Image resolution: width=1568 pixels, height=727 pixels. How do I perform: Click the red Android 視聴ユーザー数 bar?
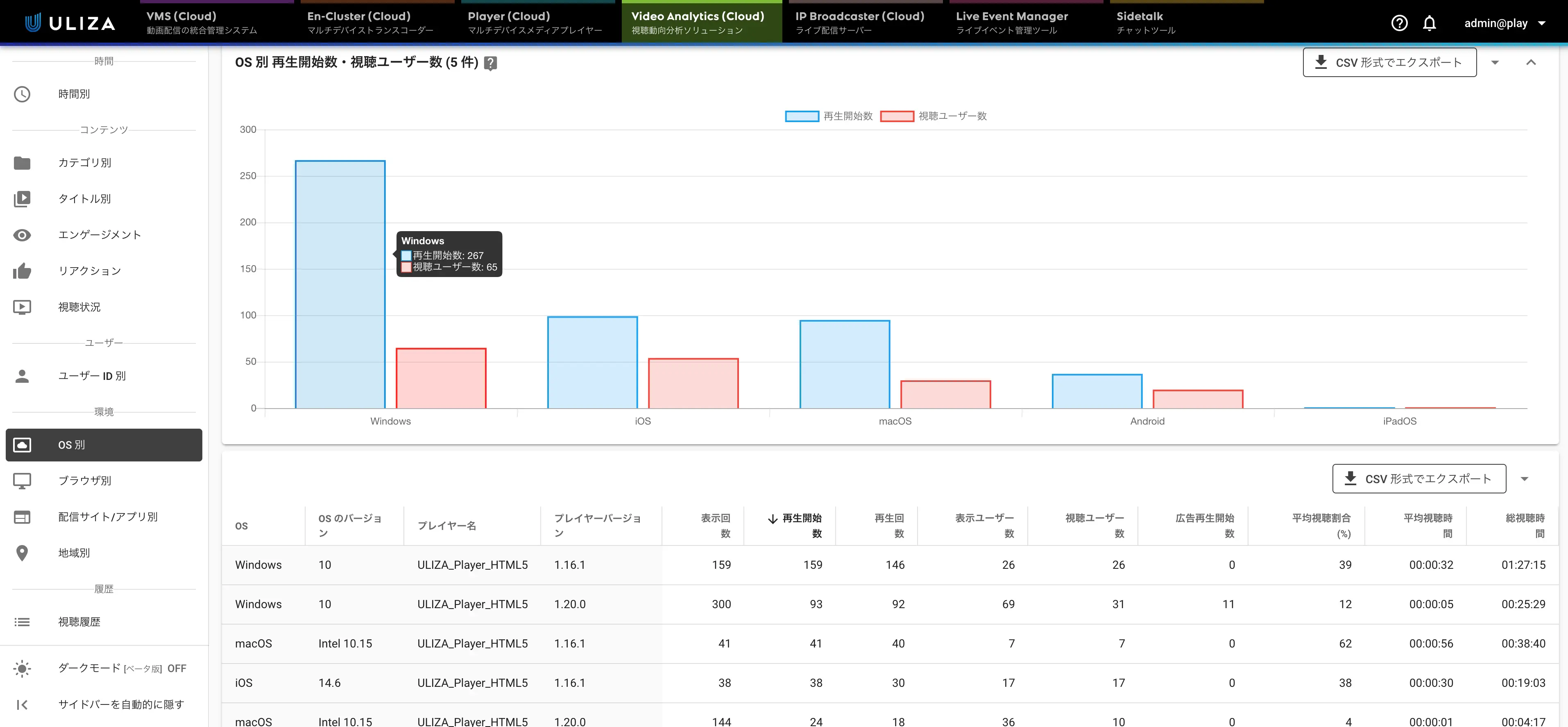point(1198,400)
